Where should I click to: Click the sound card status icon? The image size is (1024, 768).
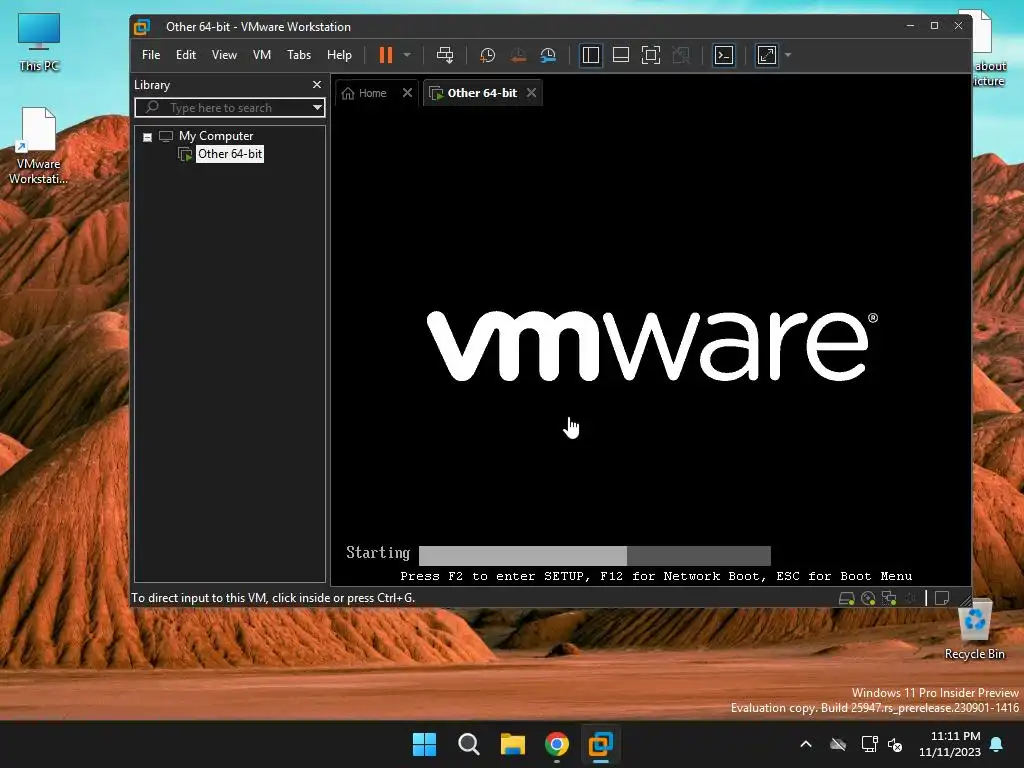click(910, 598)
